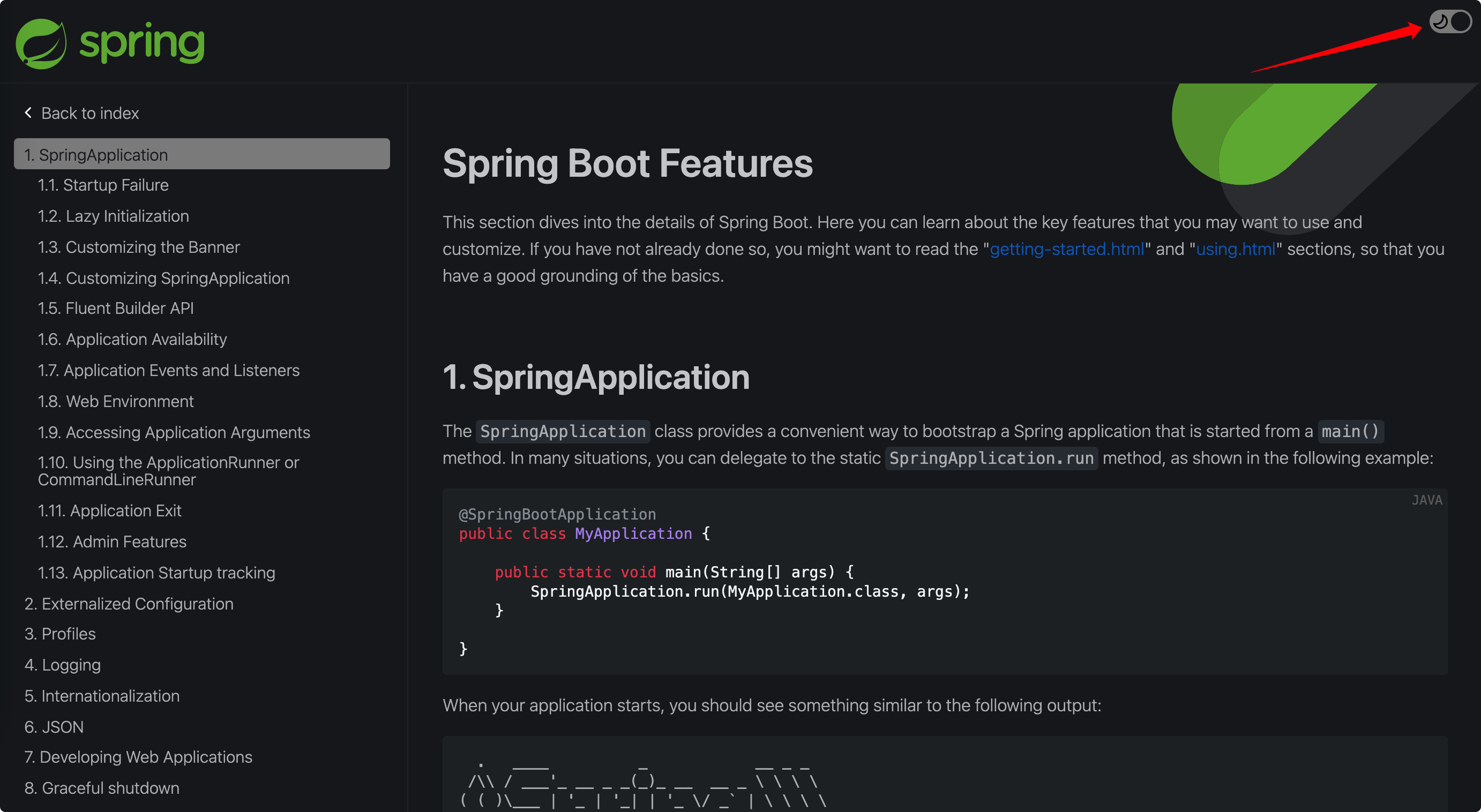Jump to 1.2. Lazy Initialization
The width and height of the screenshot is (1481, 812).
click(113, 216)
